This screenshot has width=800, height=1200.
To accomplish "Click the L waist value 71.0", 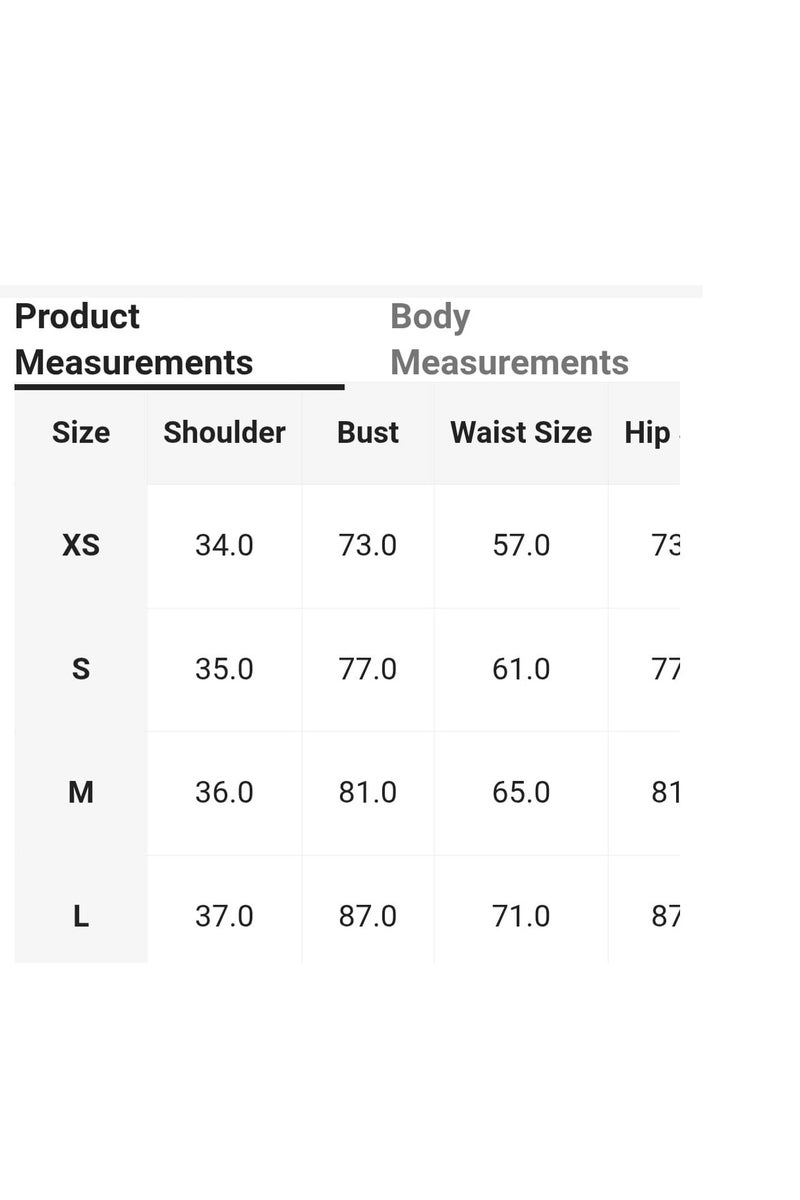I will point(521,916).
